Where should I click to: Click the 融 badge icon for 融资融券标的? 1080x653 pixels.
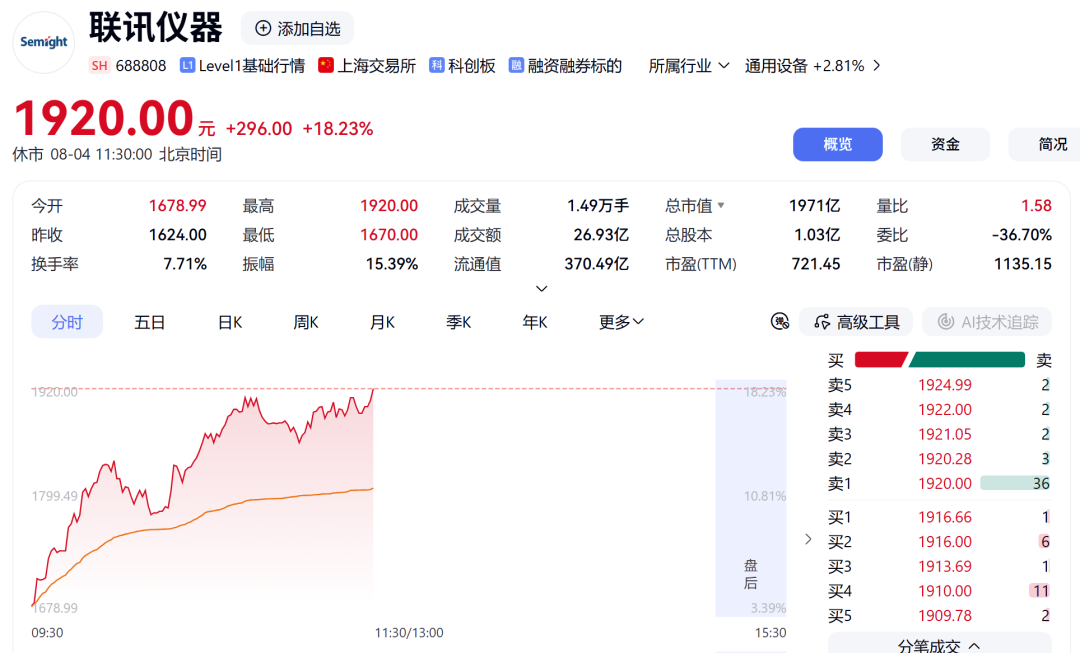[516, 65]
